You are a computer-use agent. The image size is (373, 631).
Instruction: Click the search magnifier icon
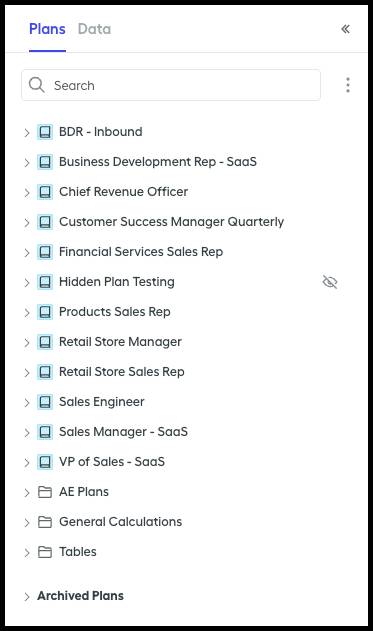[x=37, y=85]
